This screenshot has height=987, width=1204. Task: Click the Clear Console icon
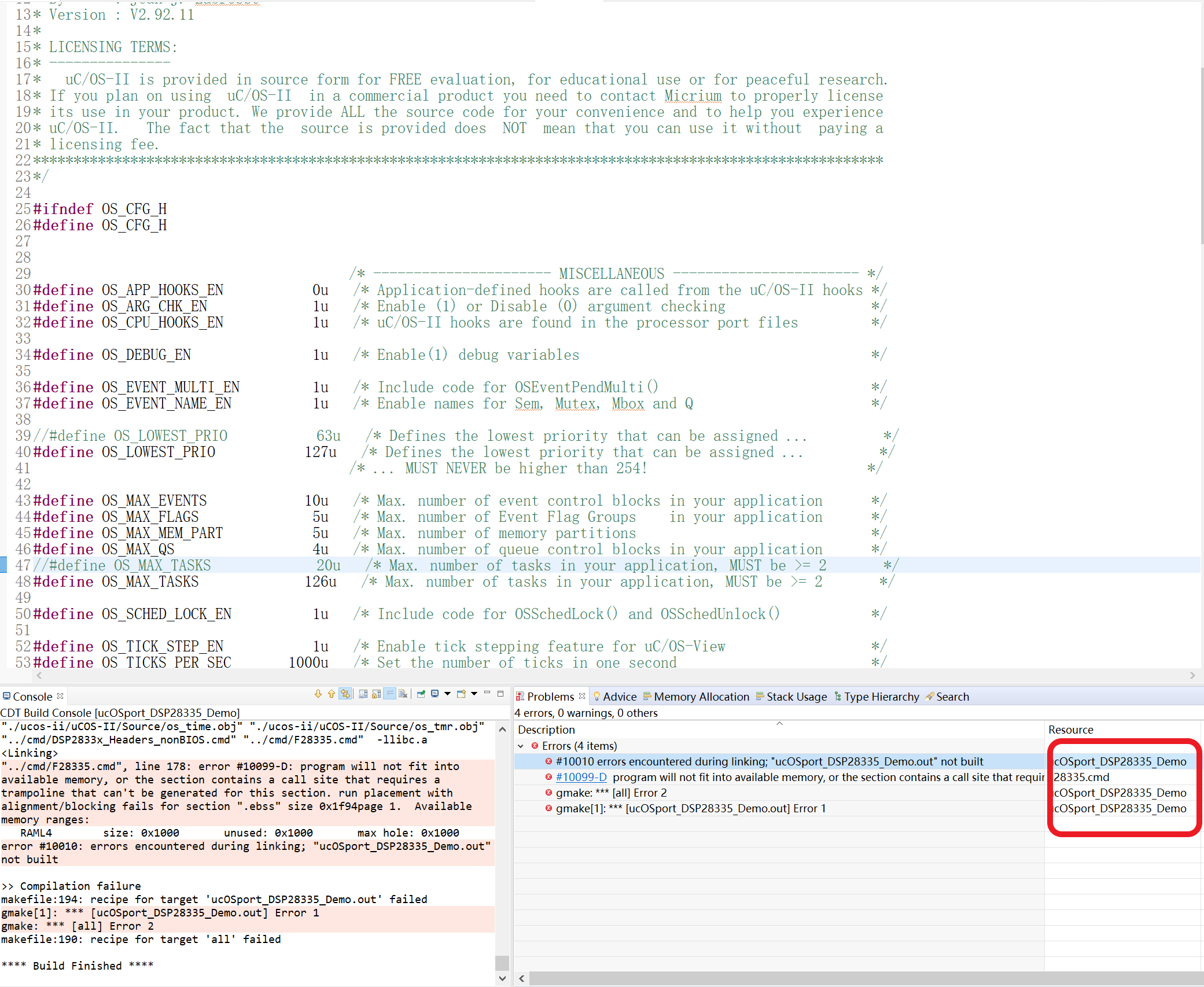[x=403, y=694]
